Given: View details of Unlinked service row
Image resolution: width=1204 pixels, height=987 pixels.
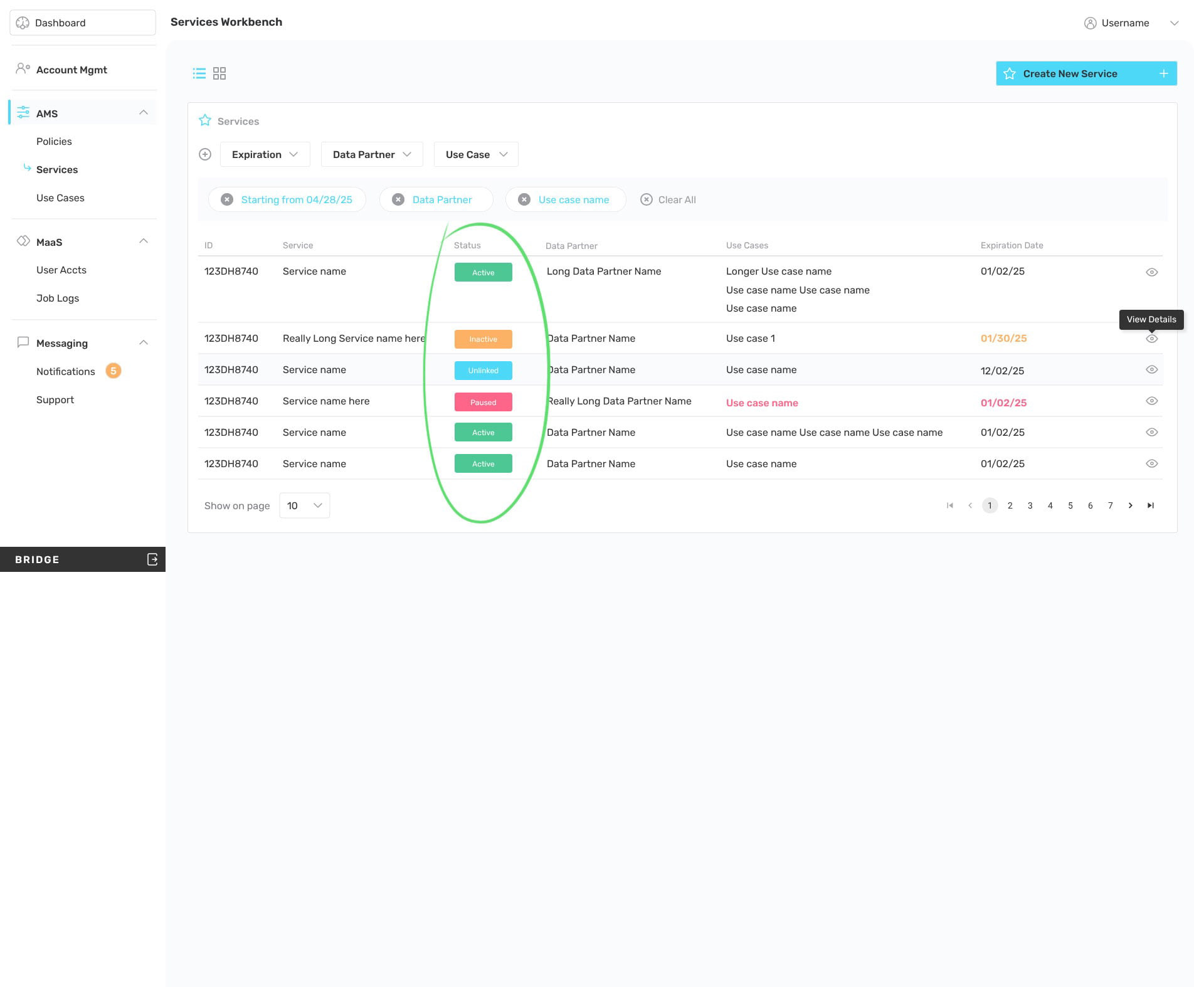Looking at the screenshot, I should point(1152,370).
